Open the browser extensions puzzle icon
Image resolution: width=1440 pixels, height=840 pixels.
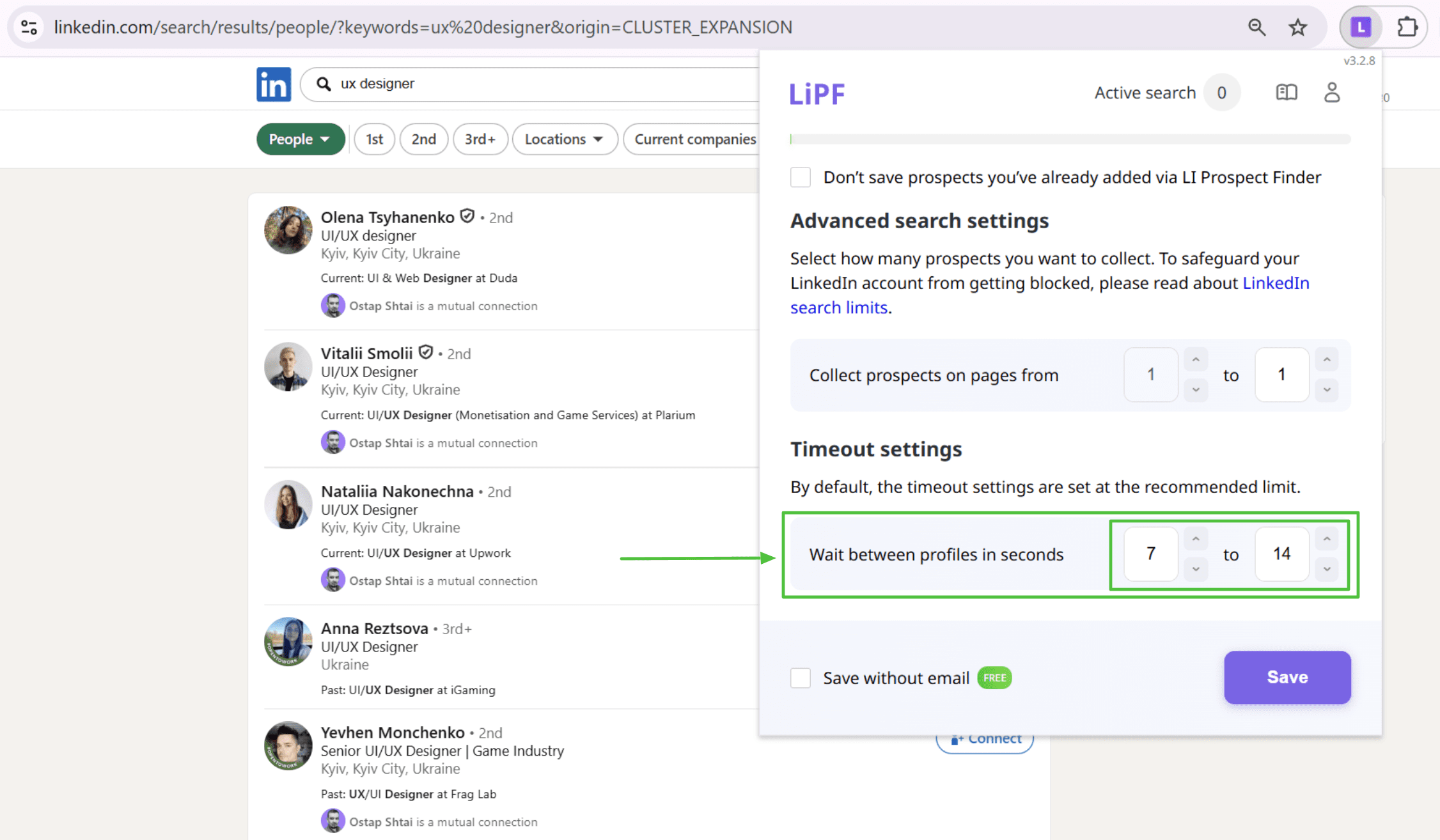click(x=1407, y=27)
